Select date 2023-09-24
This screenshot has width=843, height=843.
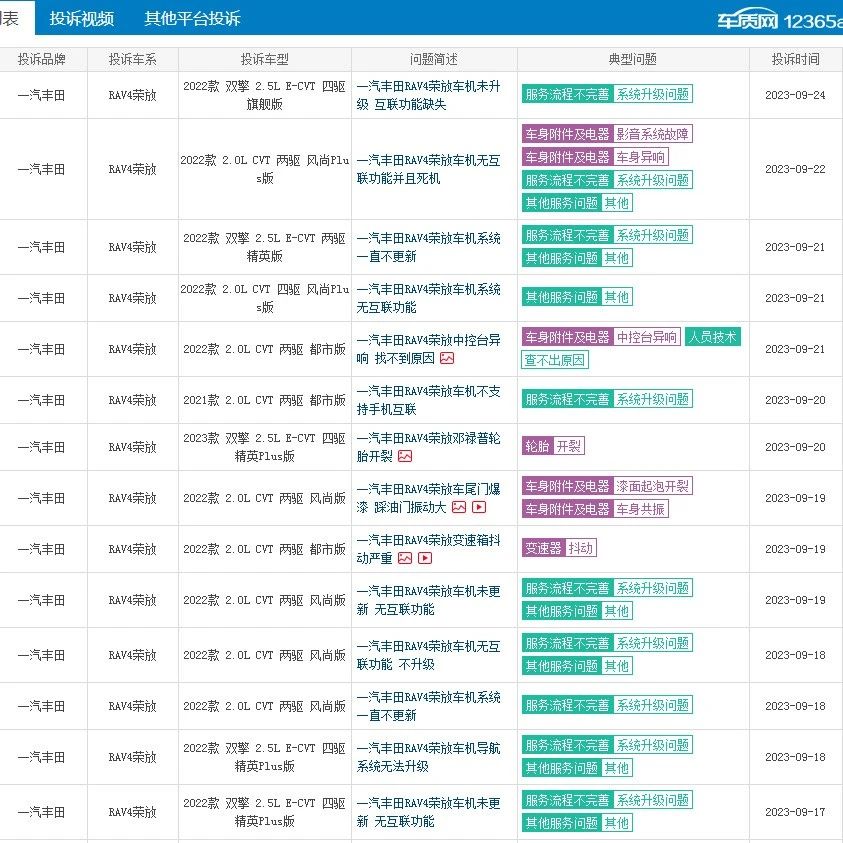coord(795,95)
